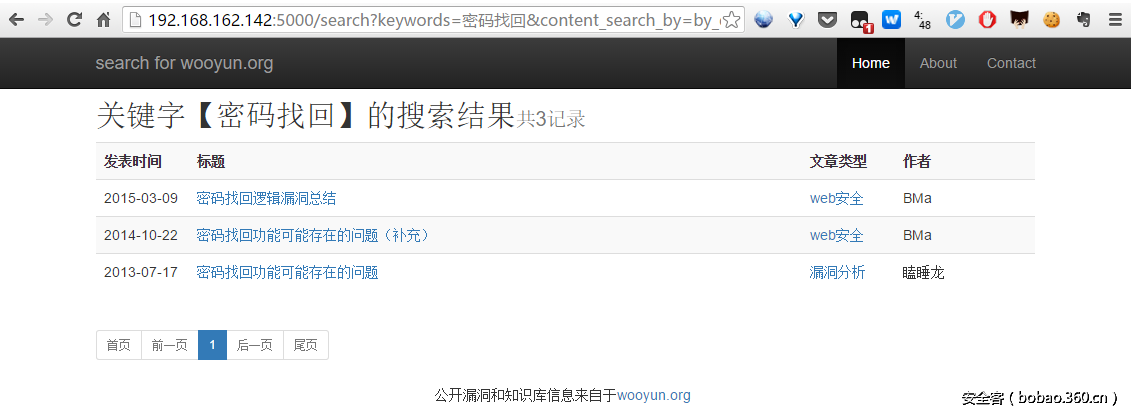Go to previous page via 前一页

170,345
